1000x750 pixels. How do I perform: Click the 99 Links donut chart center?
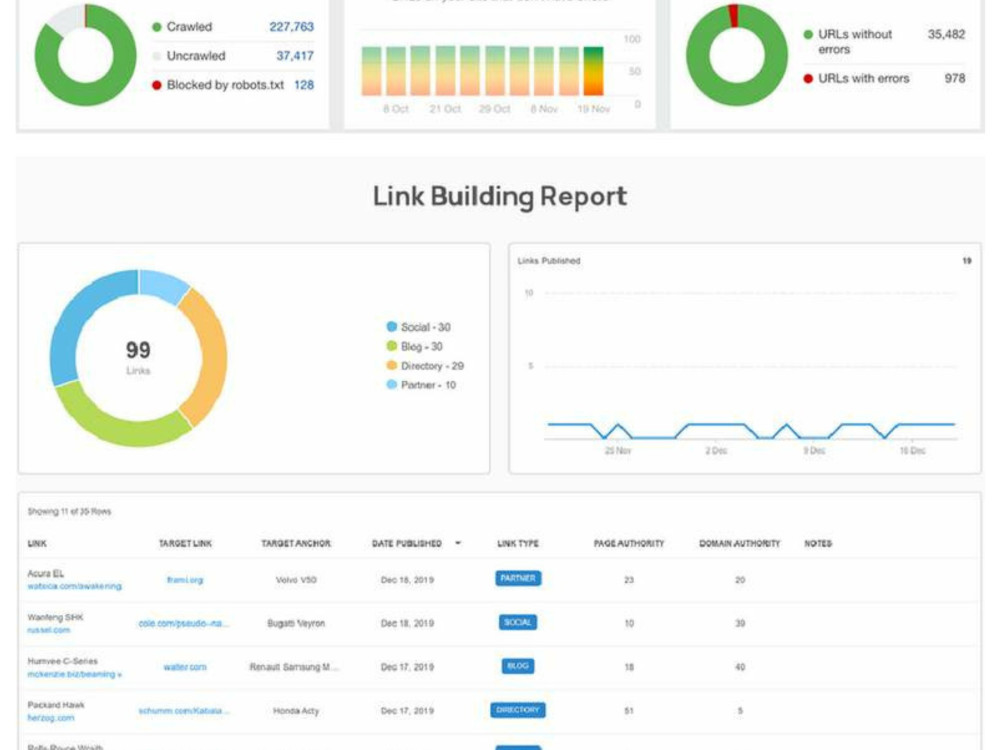coord(138,357)
